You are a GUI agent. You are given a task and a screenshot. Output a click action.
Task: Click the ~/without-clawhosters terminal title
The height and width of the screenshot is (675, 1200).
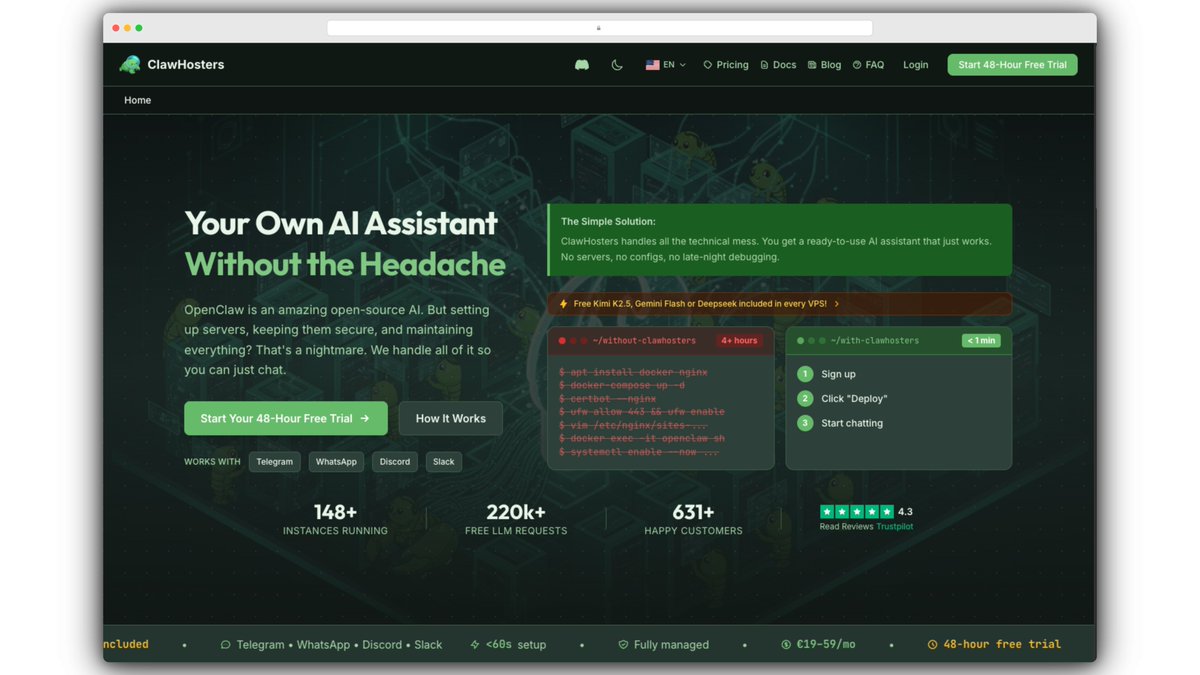(644, 341)
